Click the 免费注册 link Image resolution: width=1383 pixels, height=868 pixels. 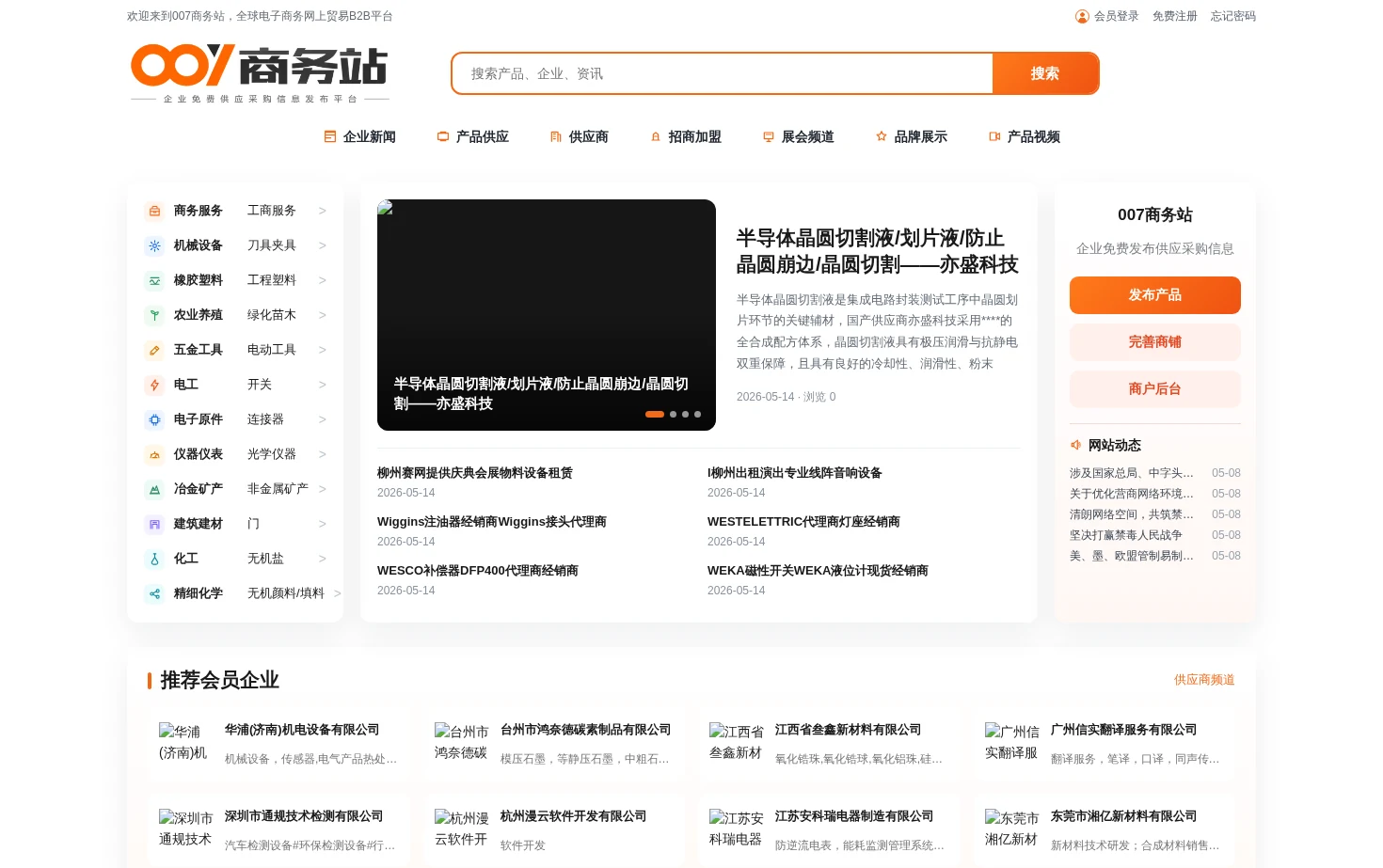(x=1175, y=16)
